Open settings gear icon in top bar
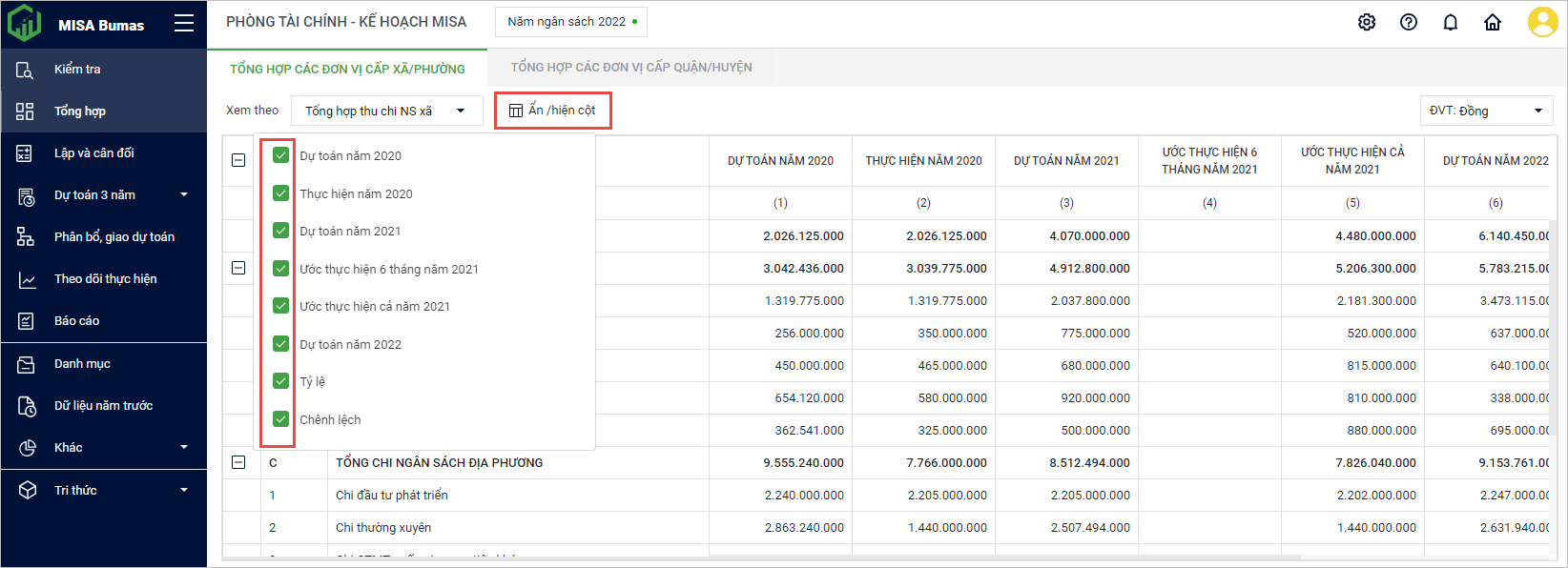The height and width of the screenshot is (568, 1568). pyautogui.click(x=1367, y=22)
